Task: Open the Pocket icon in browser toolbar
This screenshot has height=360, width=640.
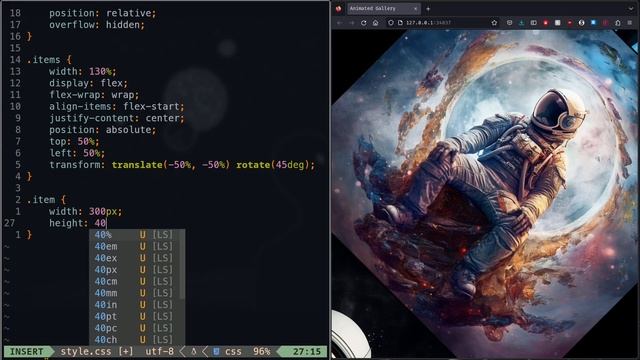Action: click(x=509, y=23)
